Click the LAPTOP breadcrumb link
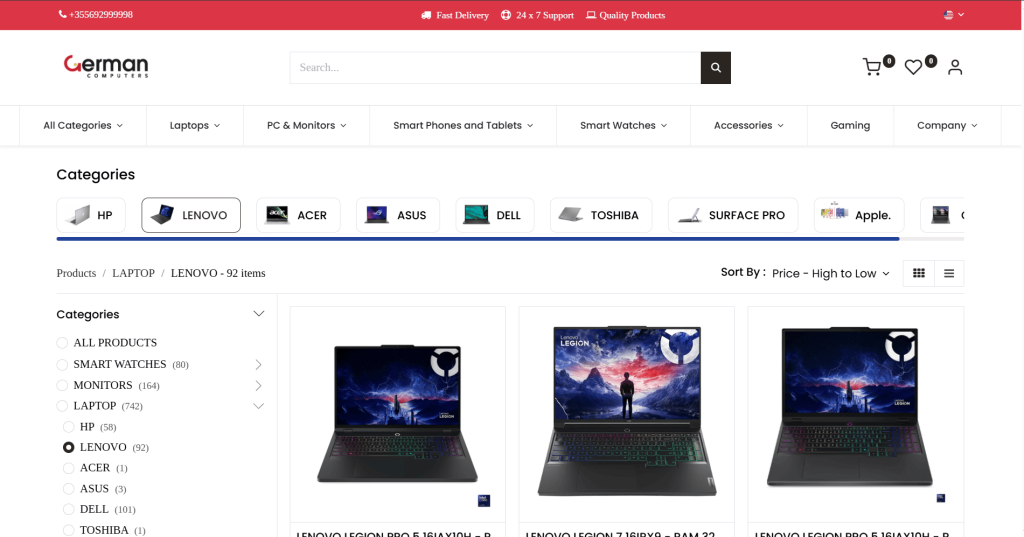Screen dimensions: 1024x537 (x=133, y=273)
